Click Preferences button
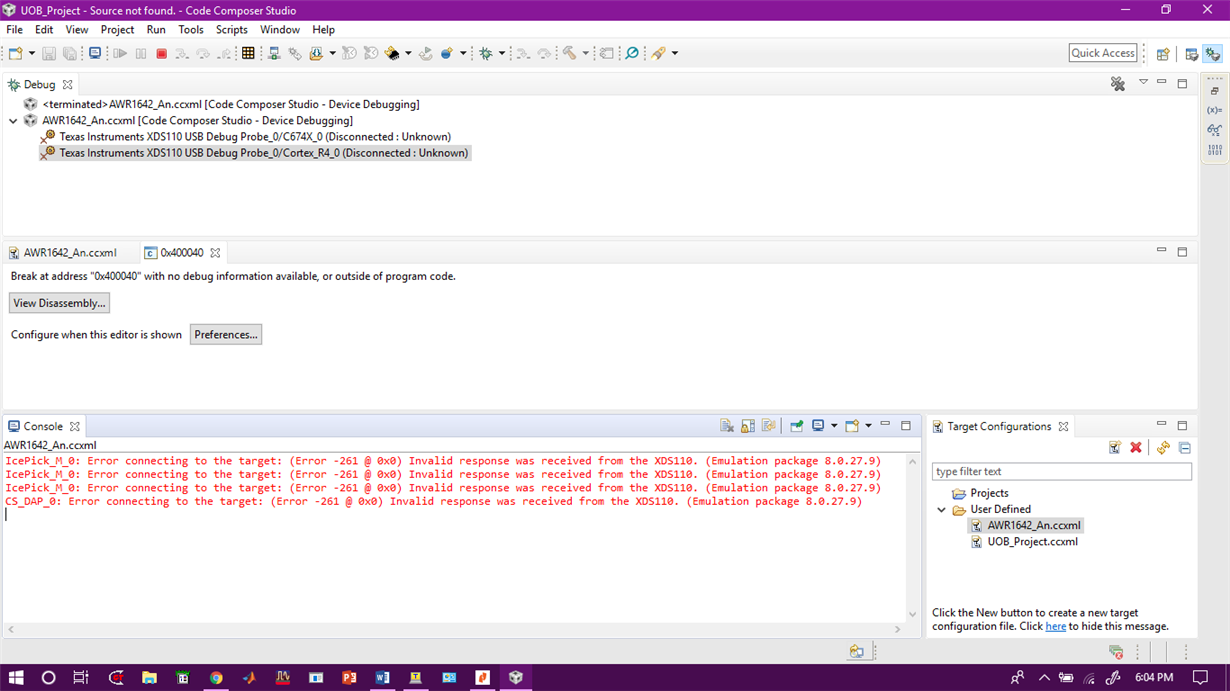 point(226,335)
